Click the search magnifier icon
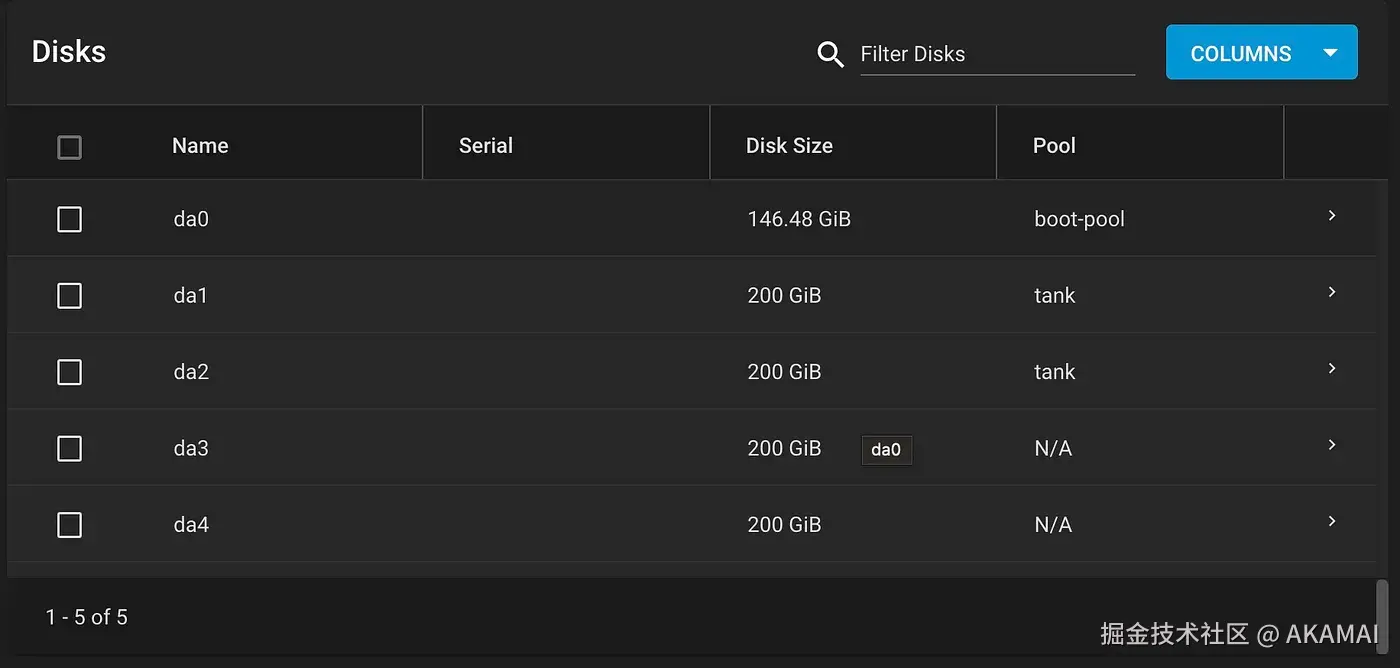1400x668 pixels. 830,54
